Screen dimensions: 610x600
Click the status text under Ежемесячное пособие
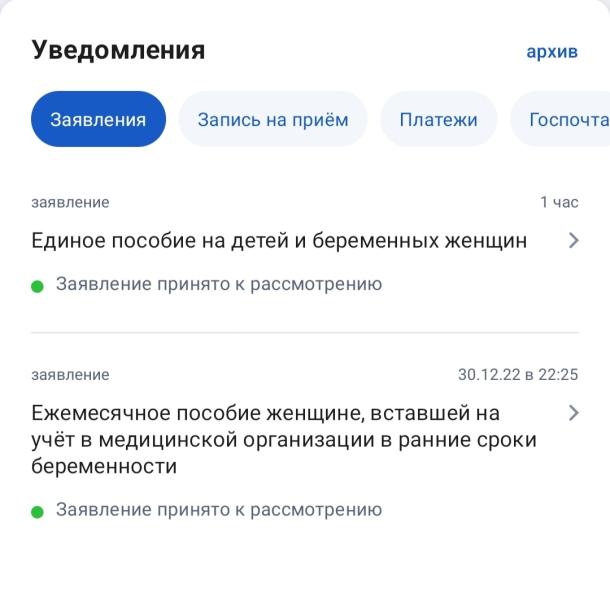pos(219,510)
